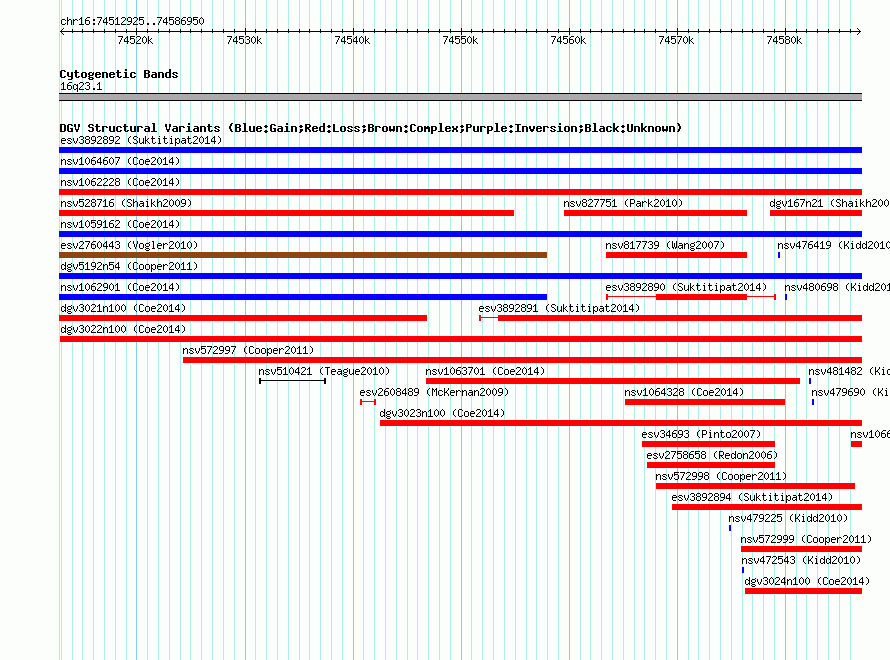Click the dgv167n21 variant label
890x660 pixels.
(829, 203)
